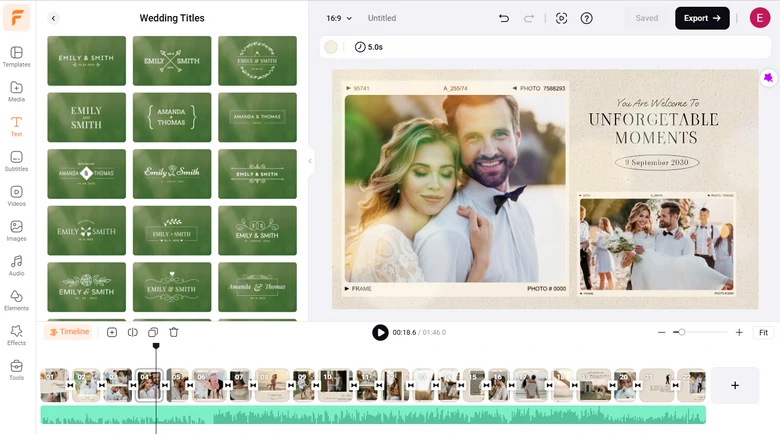
Task: Click the green audio waveform track
Action: coord(373,415)
